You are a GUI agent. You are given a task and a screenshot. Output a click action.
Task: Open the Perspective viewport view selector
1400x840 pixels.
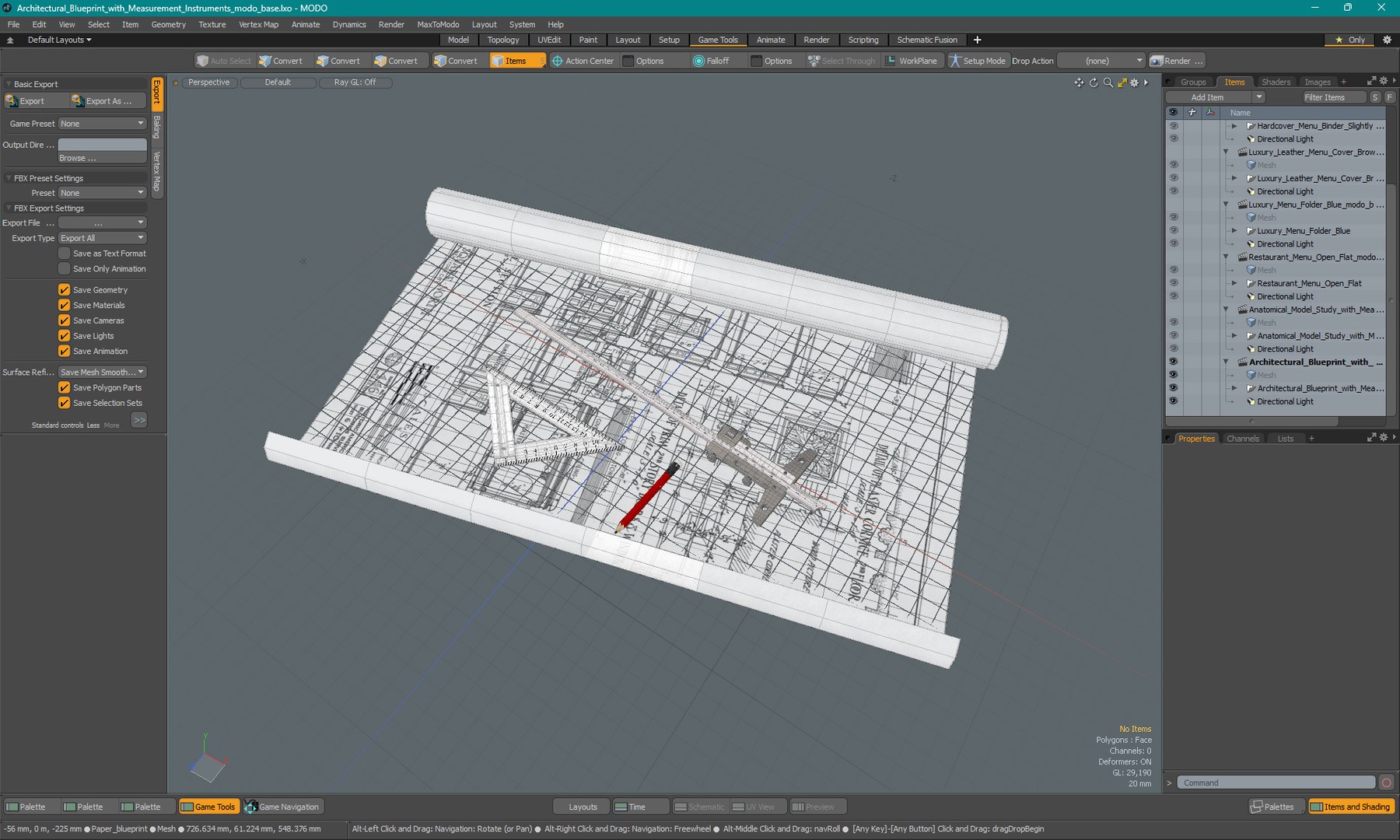click(208, 82)
